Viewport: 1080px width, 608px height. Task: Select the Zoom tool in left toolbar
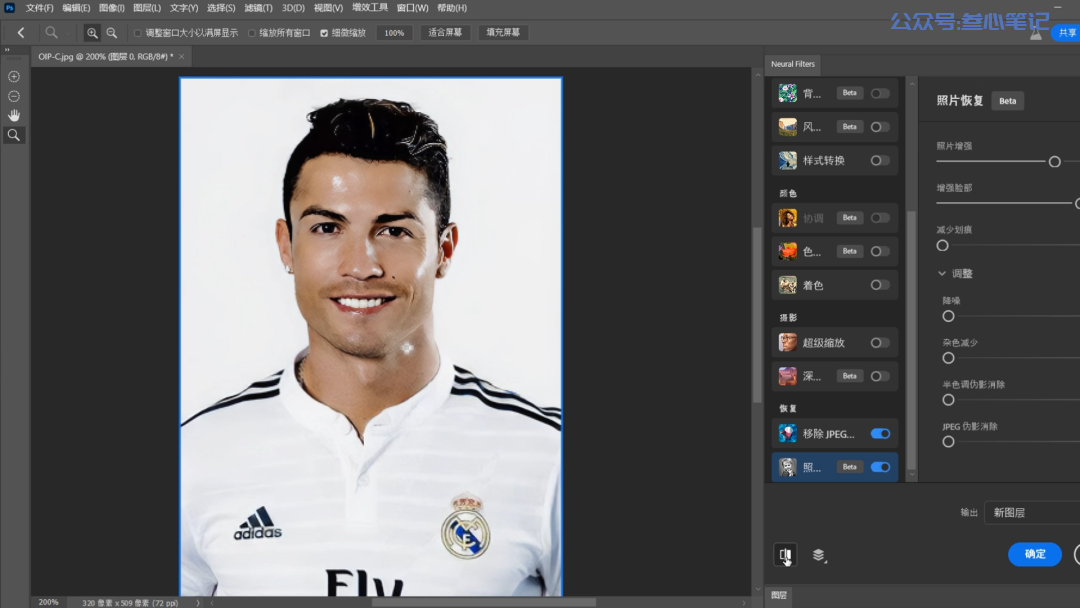(x=14, y=134)
